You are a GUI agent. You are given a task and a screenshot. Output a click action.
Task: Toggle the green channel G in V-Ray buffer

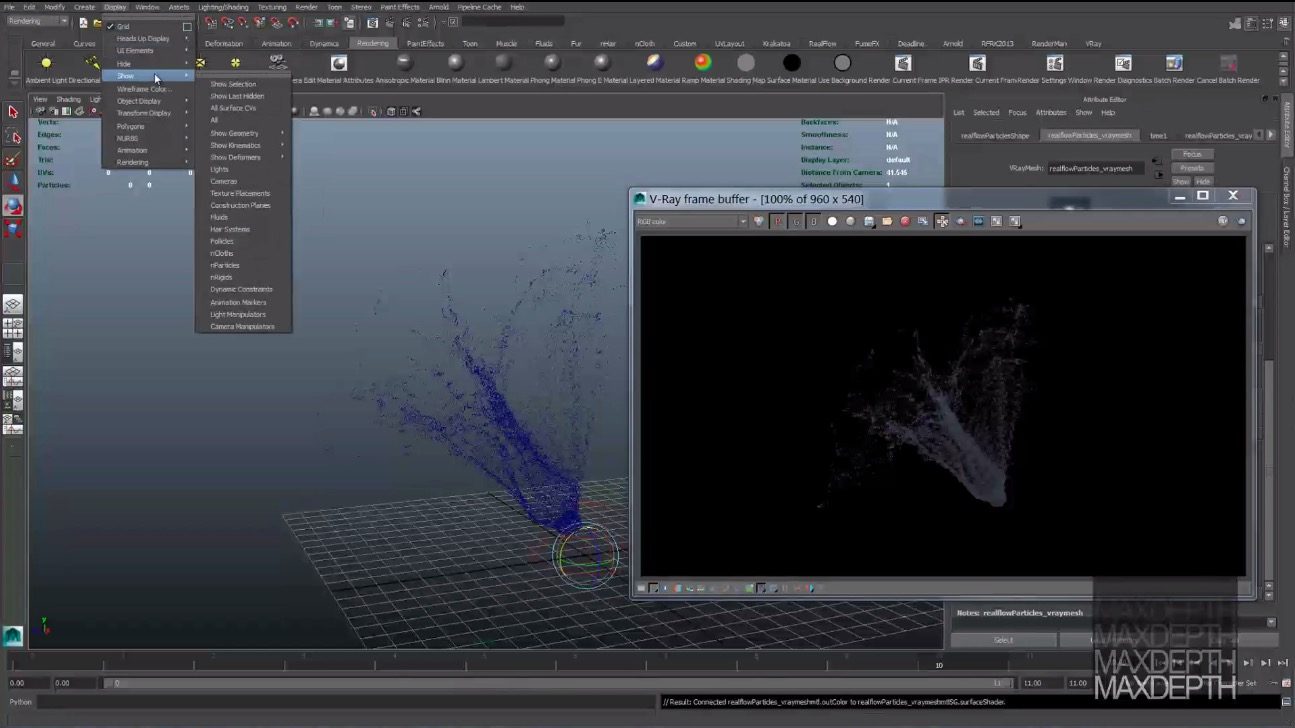[x=796, y=221]
